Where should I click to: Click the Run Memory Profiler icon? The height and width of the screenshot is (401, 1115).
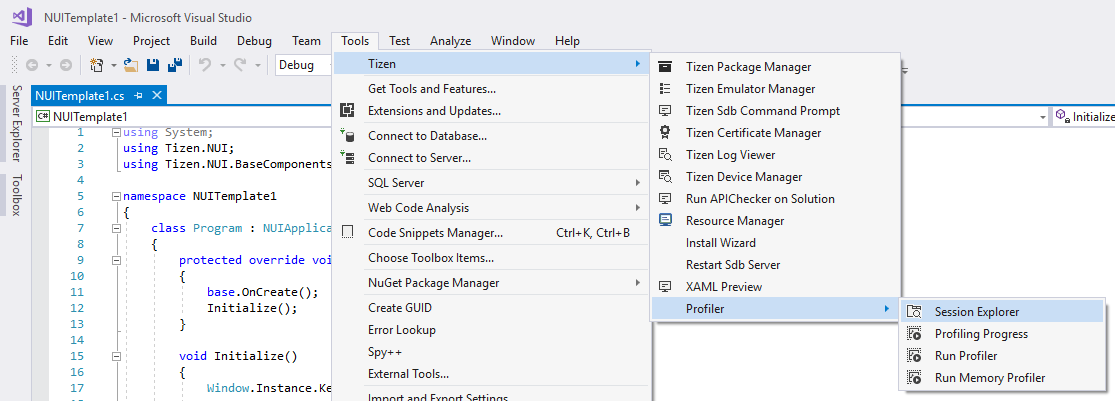coord(914,378)
